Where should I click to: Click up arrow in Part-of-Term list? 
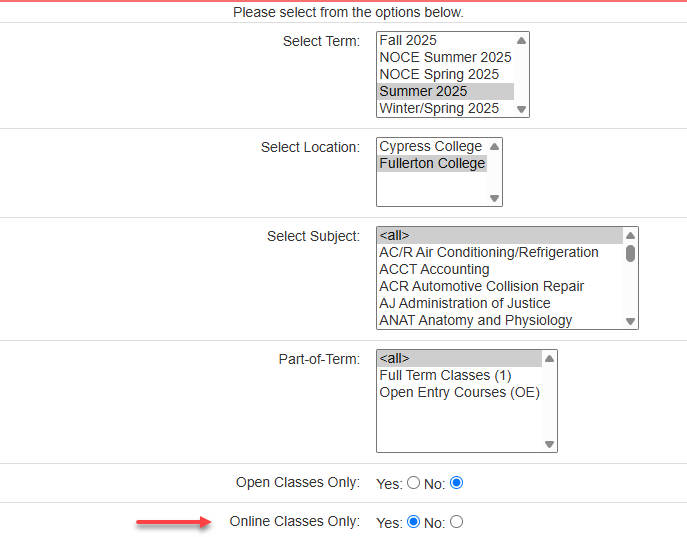pos(549,359)
